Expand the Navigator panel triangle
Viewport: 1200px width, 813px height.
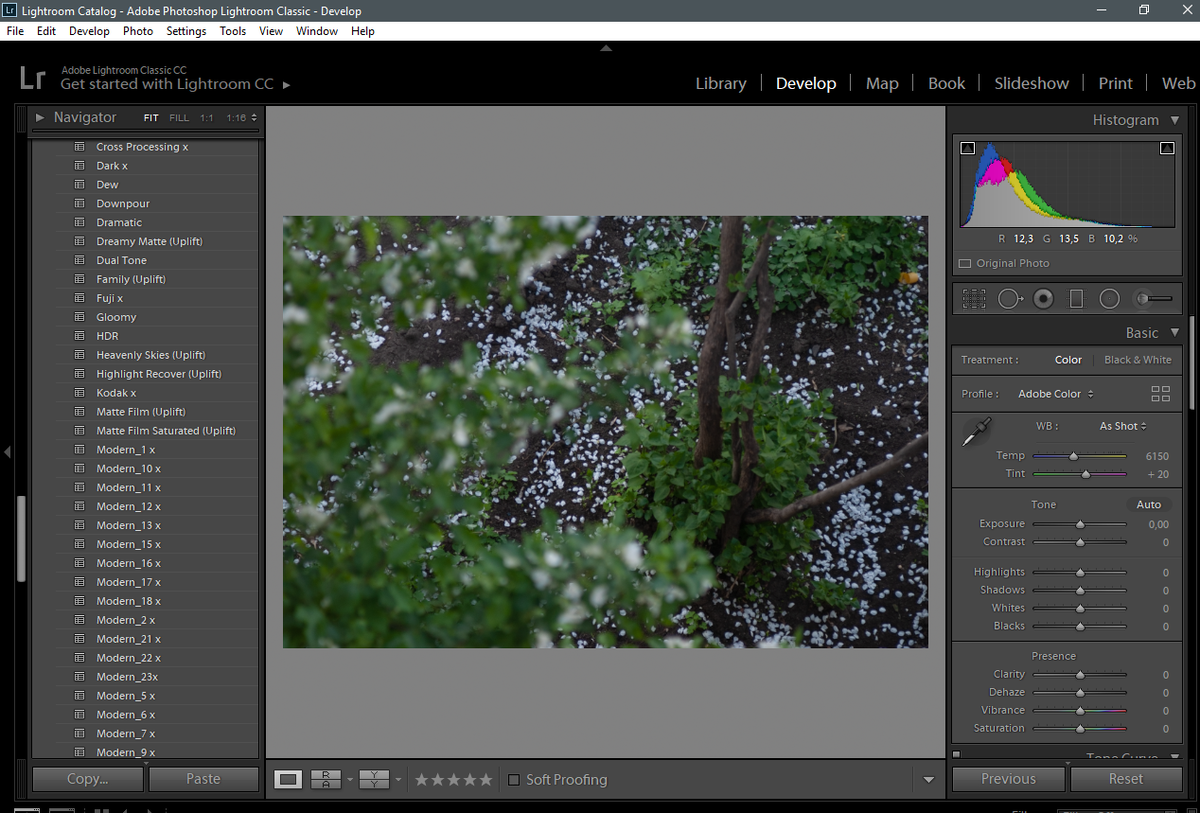(40, 117)
